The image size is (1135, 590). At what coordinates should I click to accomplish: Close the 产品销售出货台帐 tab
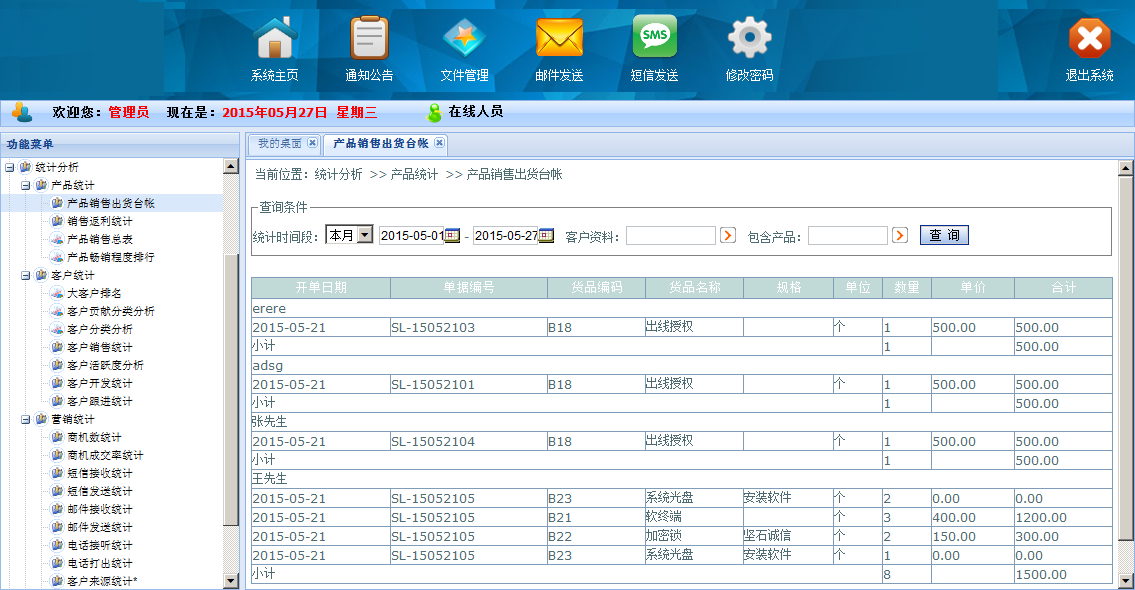439,143
